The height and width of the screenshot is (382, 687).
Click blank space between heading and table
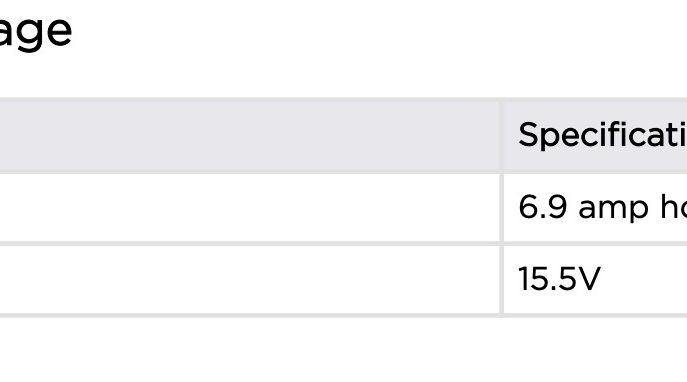(344, 75)
